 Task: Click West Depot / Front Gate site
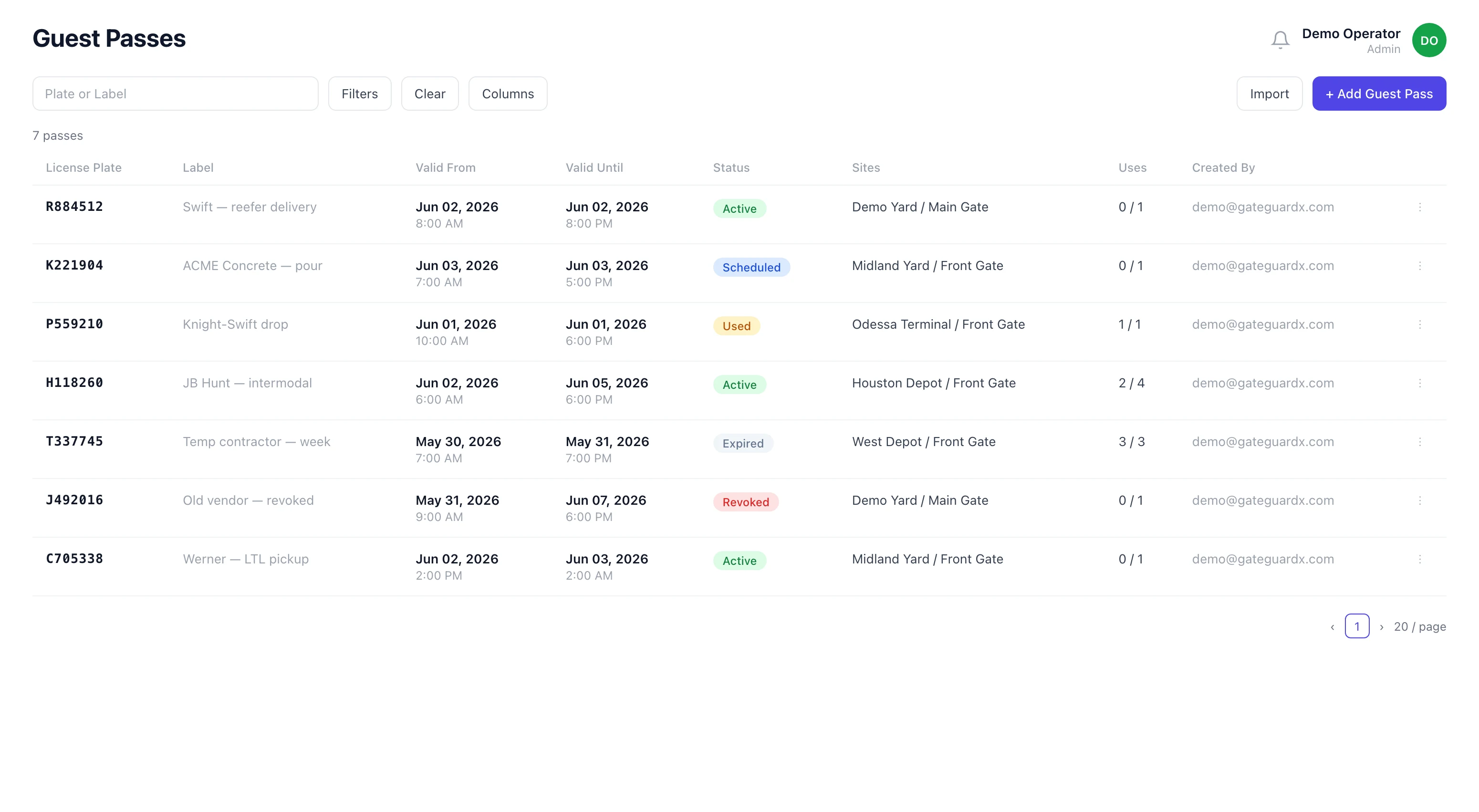tap(923, 441)
